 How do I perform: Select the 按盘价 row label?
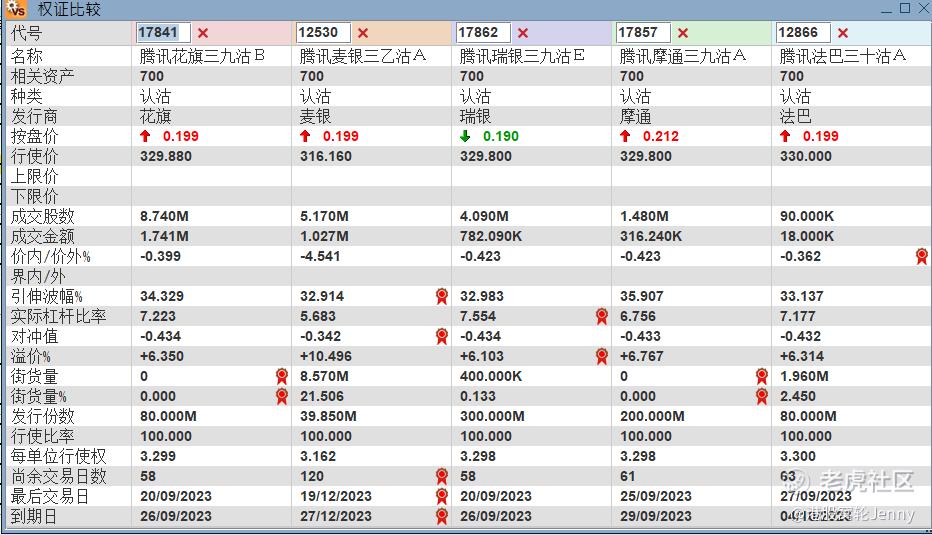[x=34, y=136]
